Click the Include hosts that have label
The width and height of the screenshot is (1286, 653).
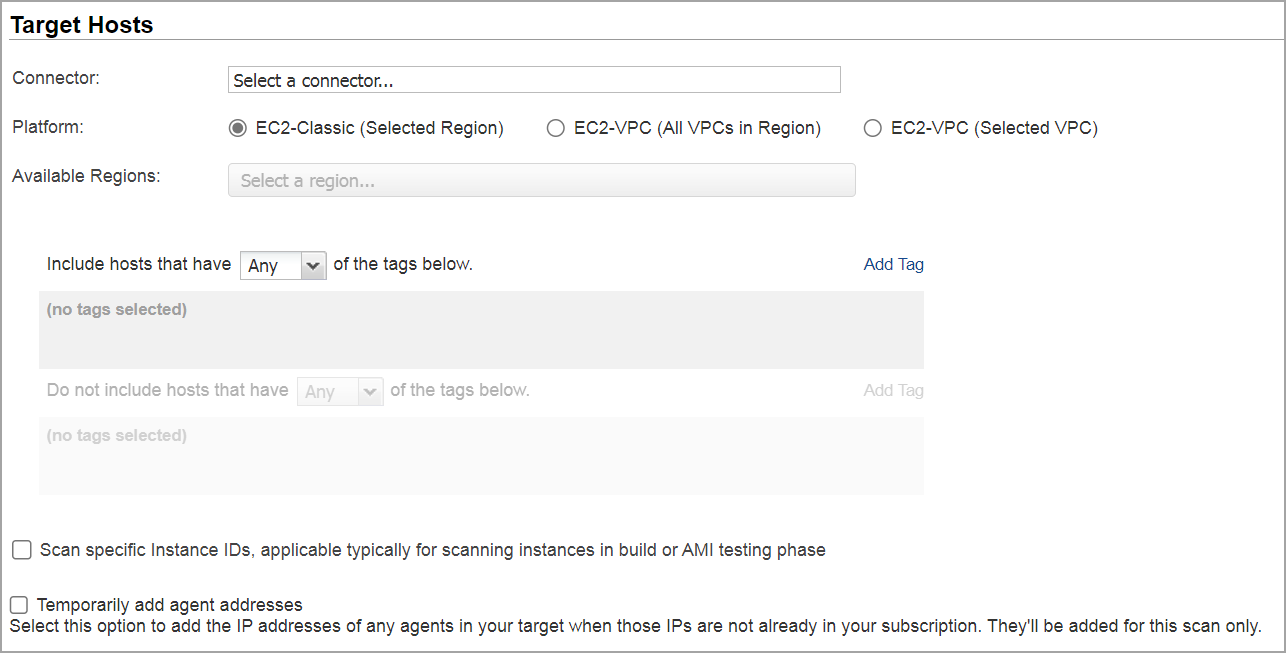(138, 264)
